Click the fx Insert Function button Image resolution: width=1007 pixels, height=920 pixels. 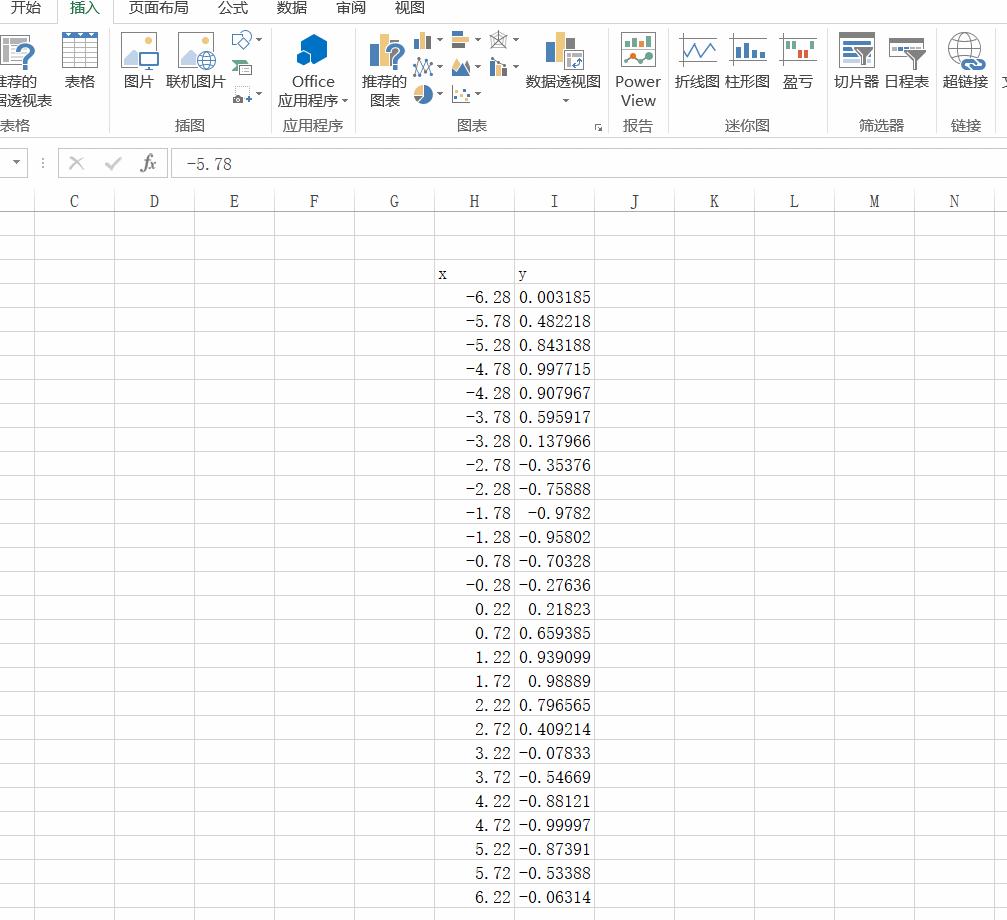pos(148,163)
